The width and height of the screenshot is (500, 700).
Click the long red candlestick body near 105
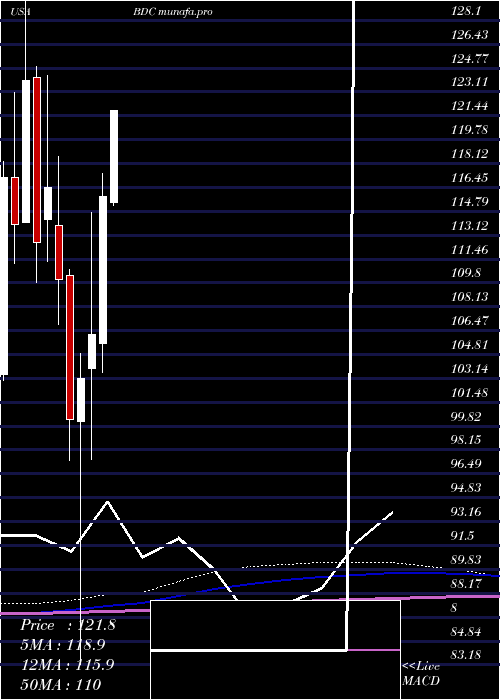[x=70, y=347]
